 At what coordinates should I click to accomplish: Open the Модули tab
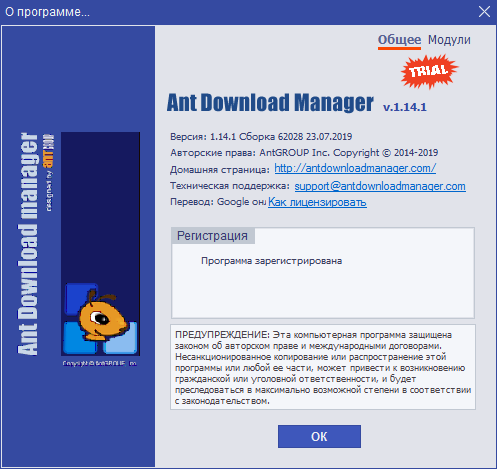tap(449, 40)
